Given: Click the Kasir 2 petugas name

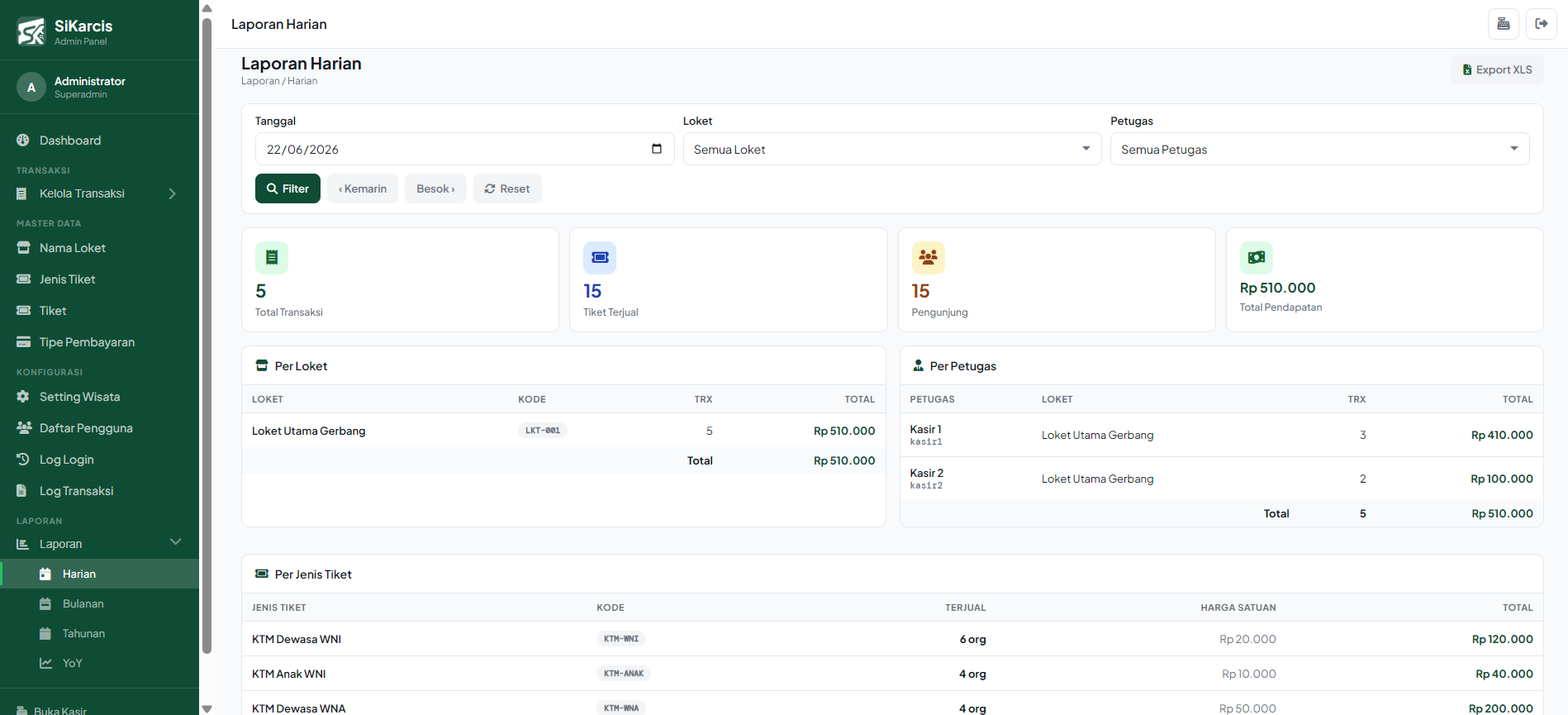Looking at the screenshot, I should click(927, 473).
